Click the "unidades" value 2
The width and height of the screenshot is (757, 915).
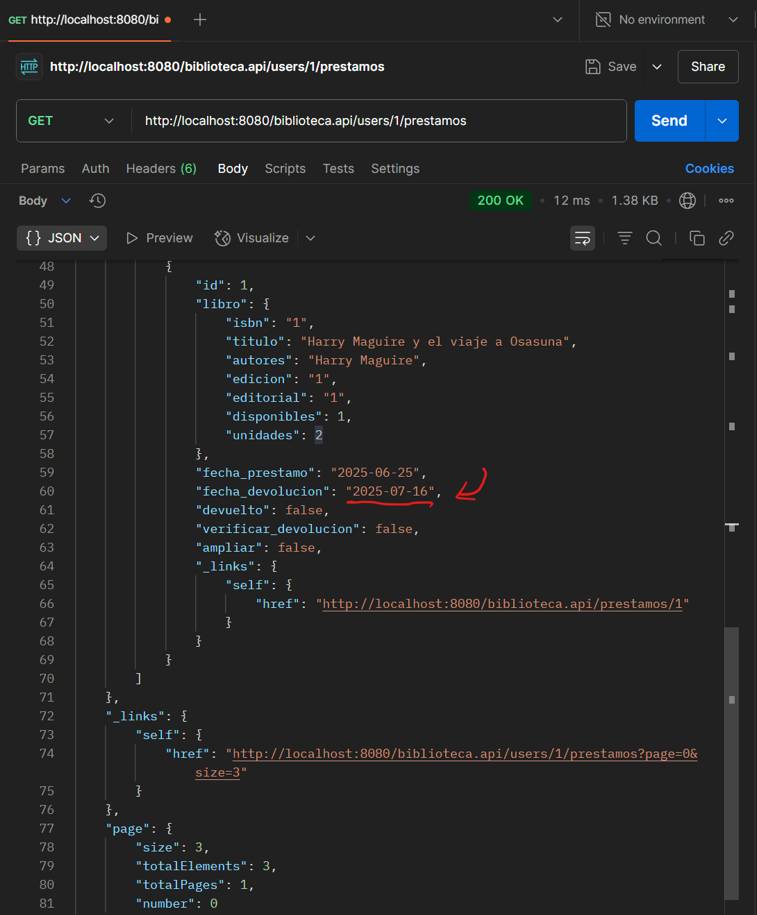tap(319, 435)
